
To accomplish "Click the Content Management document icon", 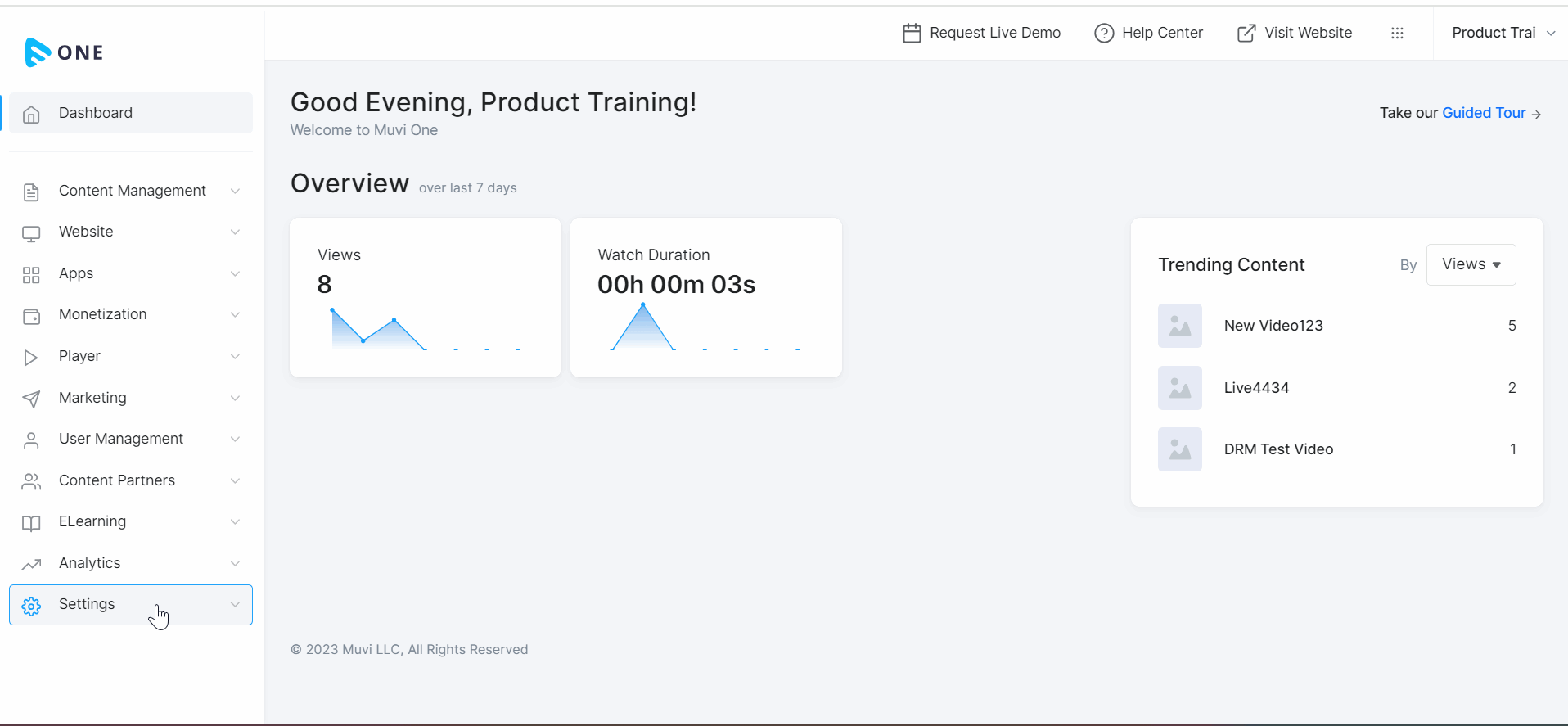I will [31, 192].
